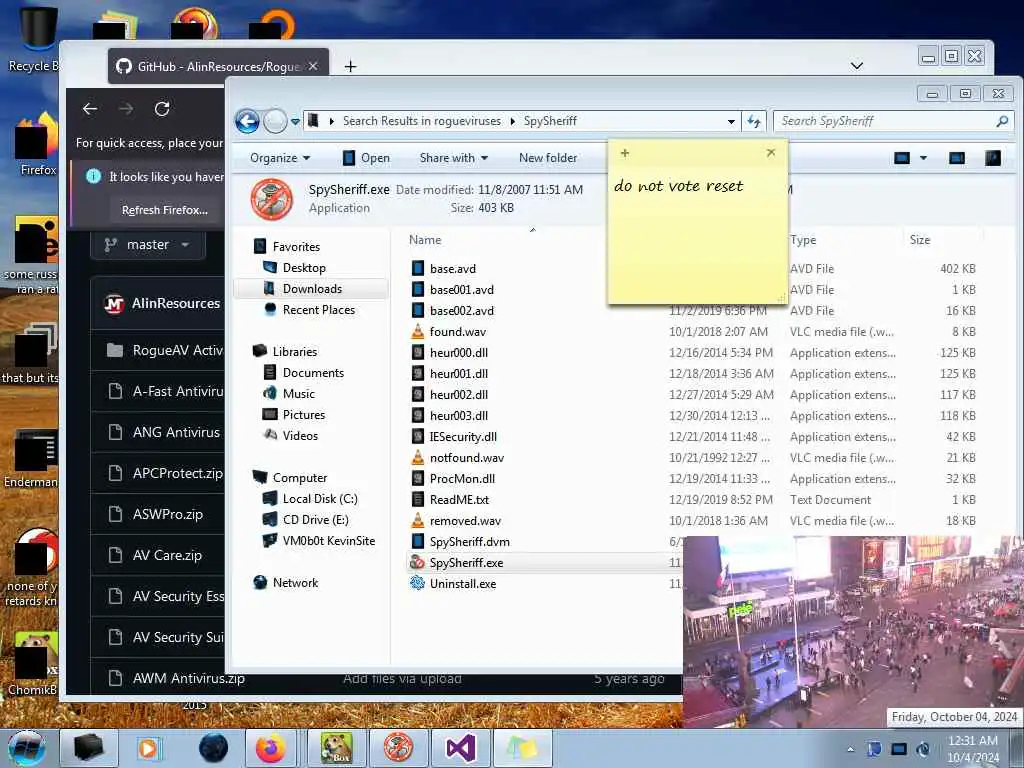
Task: Toggle the preview pane icon
Action: 957,158
